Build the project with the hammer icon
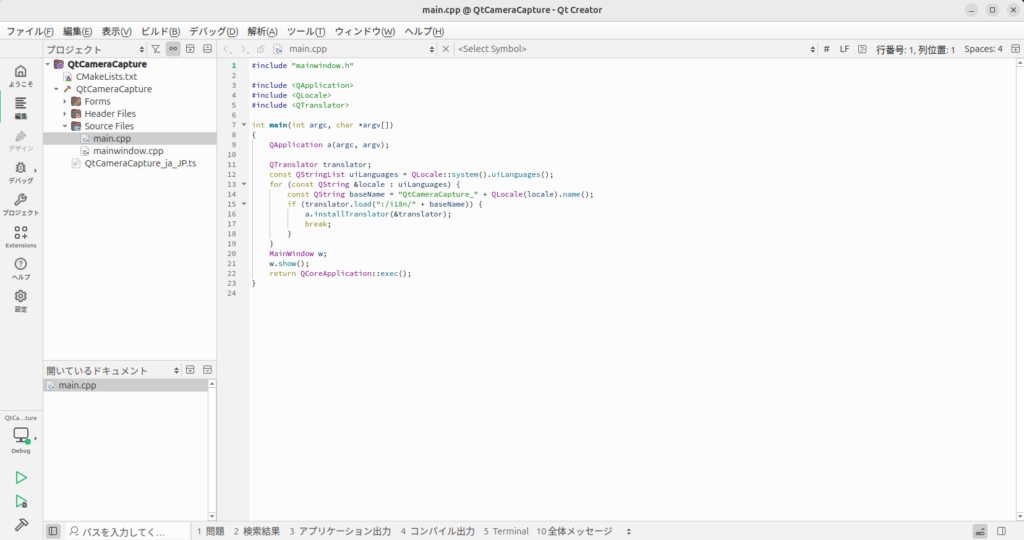Screen dimensions: 1024x540 21,525
